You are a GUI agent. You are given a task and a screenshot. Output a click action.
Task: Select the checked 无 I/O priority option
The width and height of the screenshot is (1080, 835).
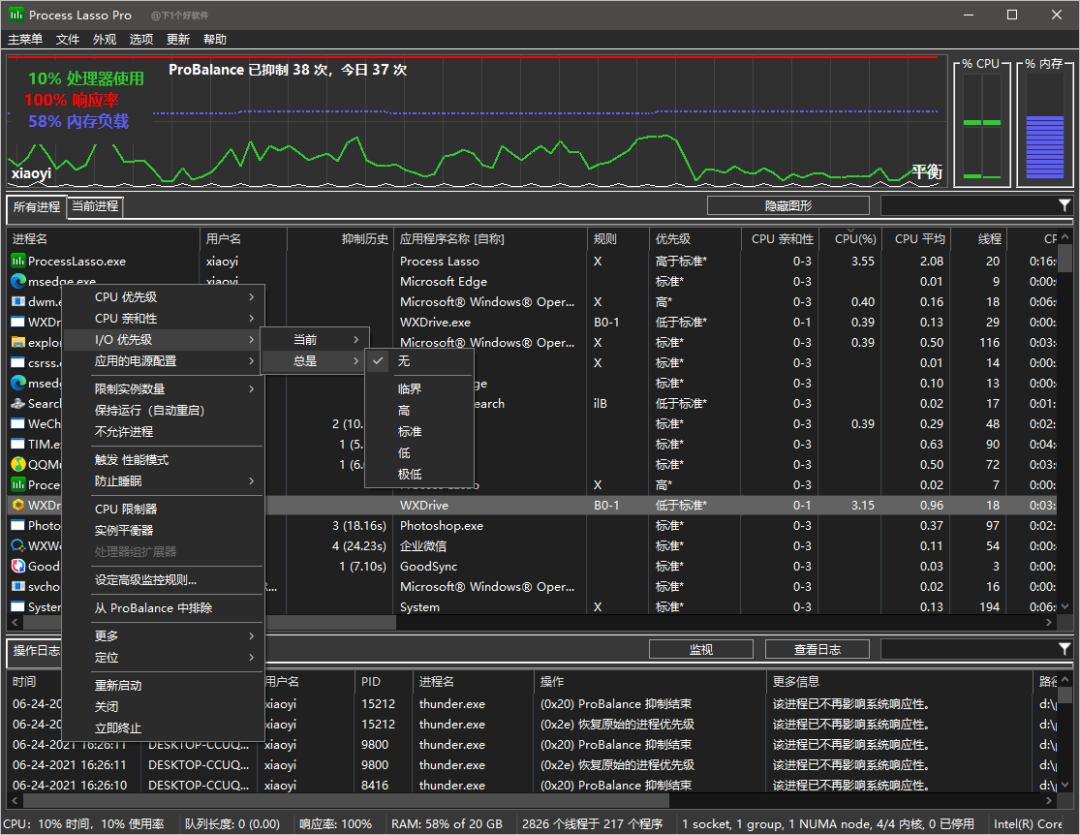tap(404, 361)
